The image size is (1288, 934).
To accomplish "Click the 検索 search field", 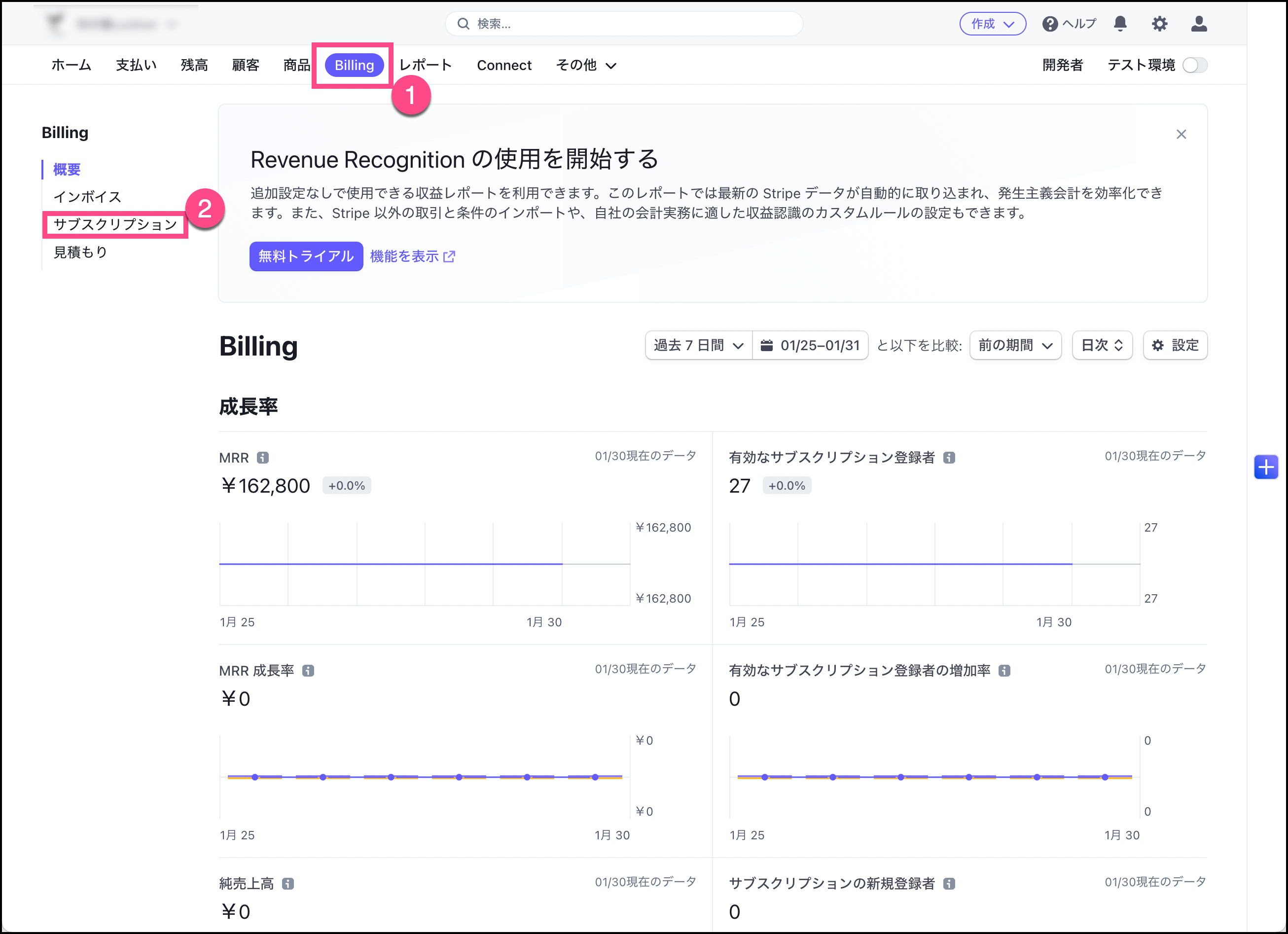I will (x=624, y=24).
